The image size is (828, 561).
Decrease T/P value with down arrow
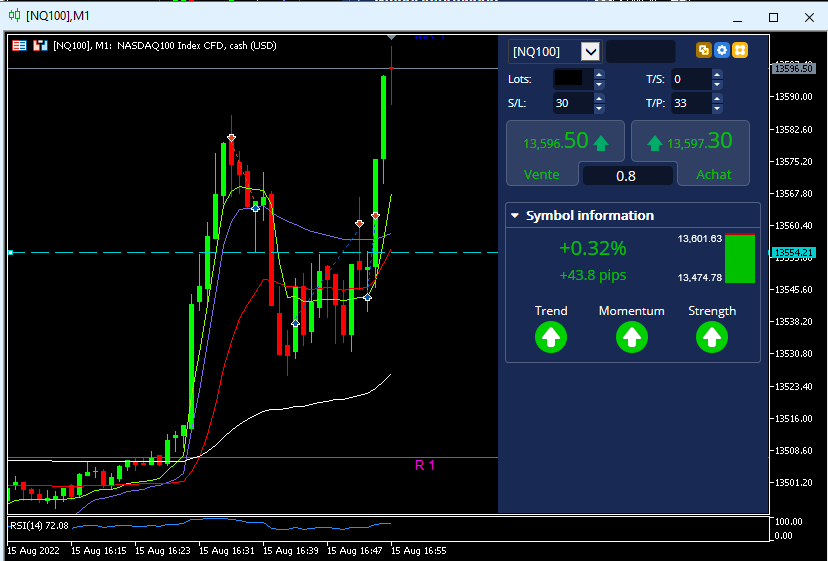pos(717,108)
